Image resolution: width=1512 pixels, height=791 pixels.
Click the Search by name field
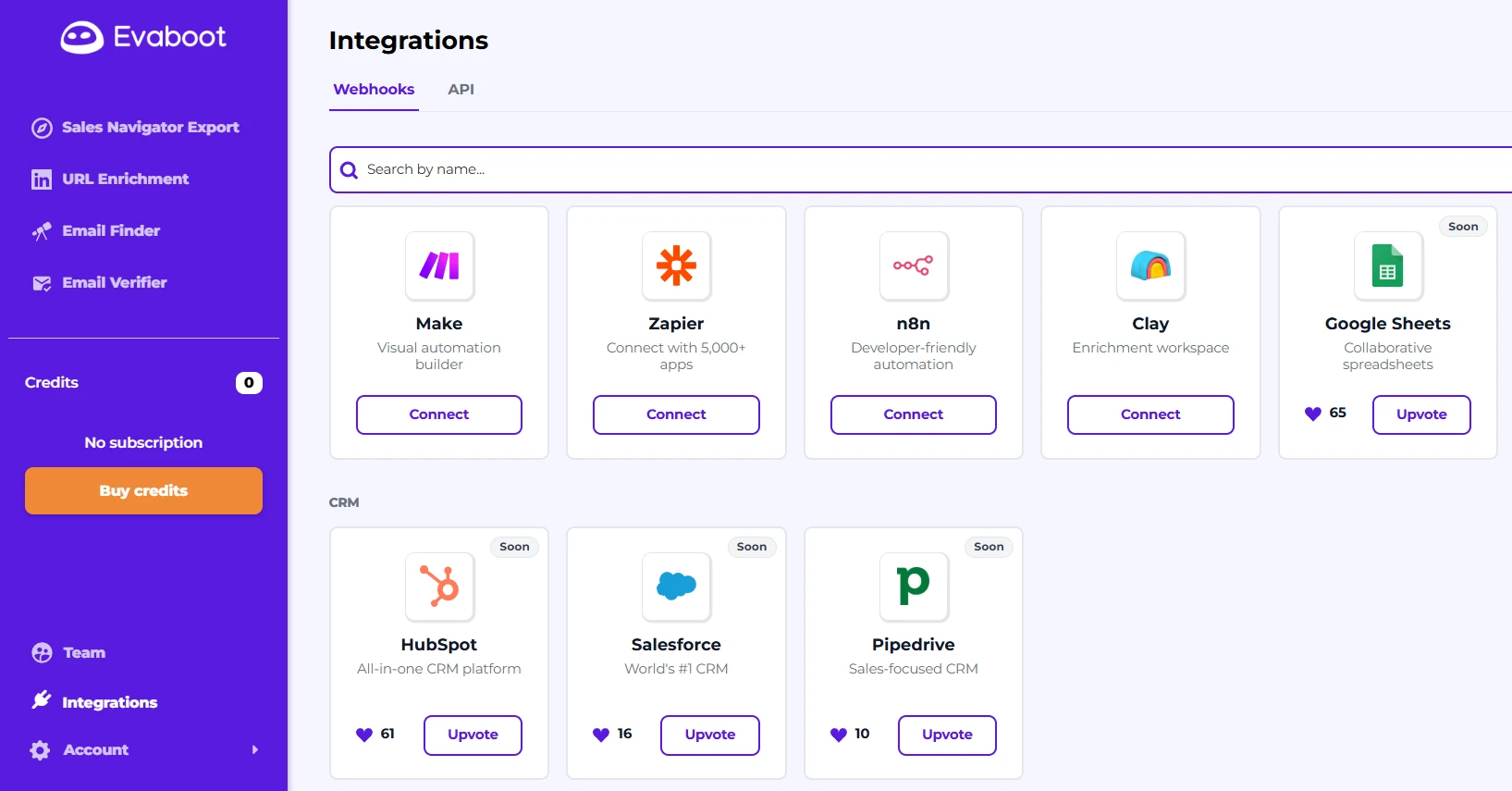[921, 170]
